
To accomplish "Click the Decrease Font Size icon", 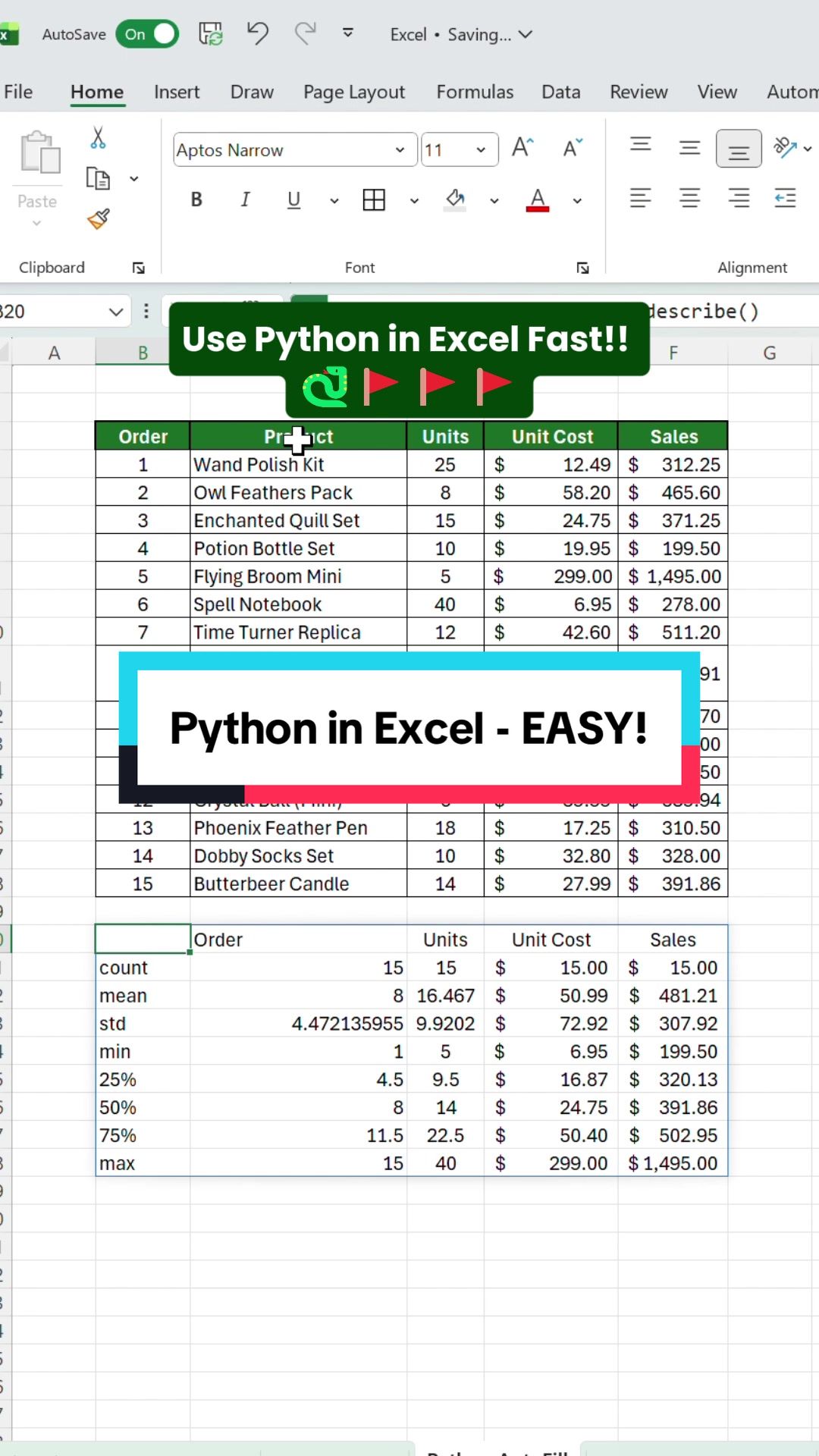I will [573, 147].
